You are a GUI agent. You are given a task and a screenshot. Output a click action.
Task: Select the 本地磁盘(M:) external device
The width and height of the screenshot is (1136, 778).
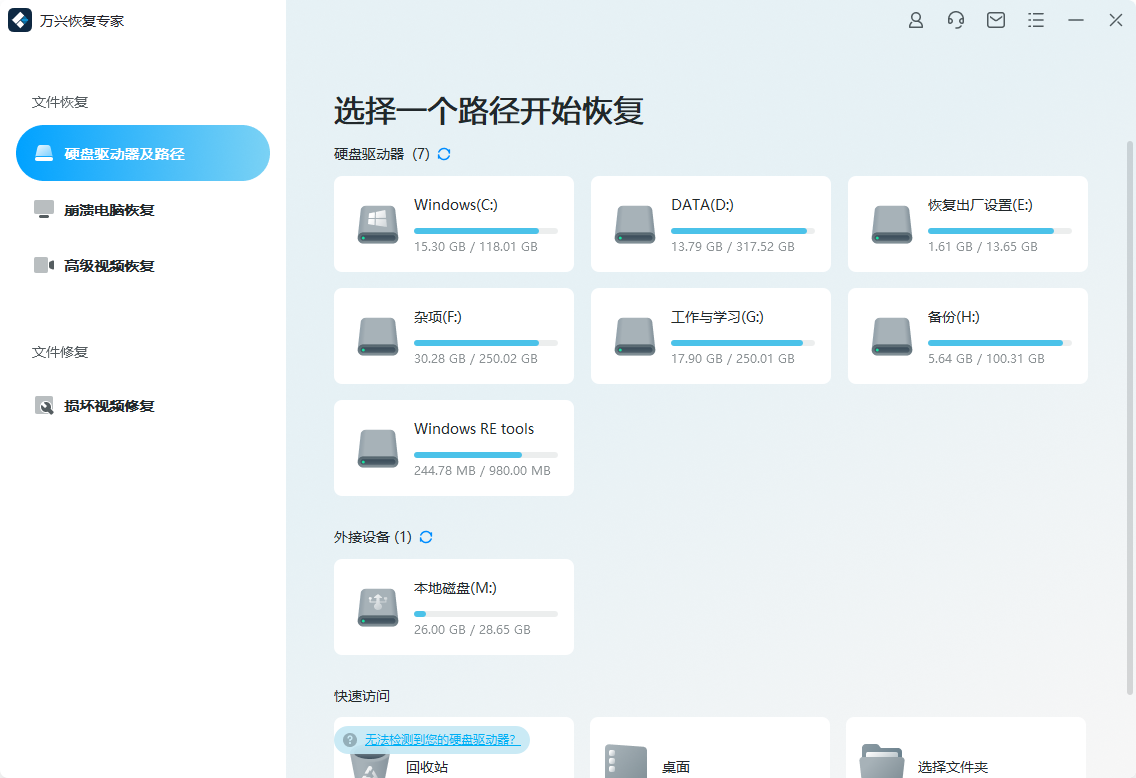(453, 607)
